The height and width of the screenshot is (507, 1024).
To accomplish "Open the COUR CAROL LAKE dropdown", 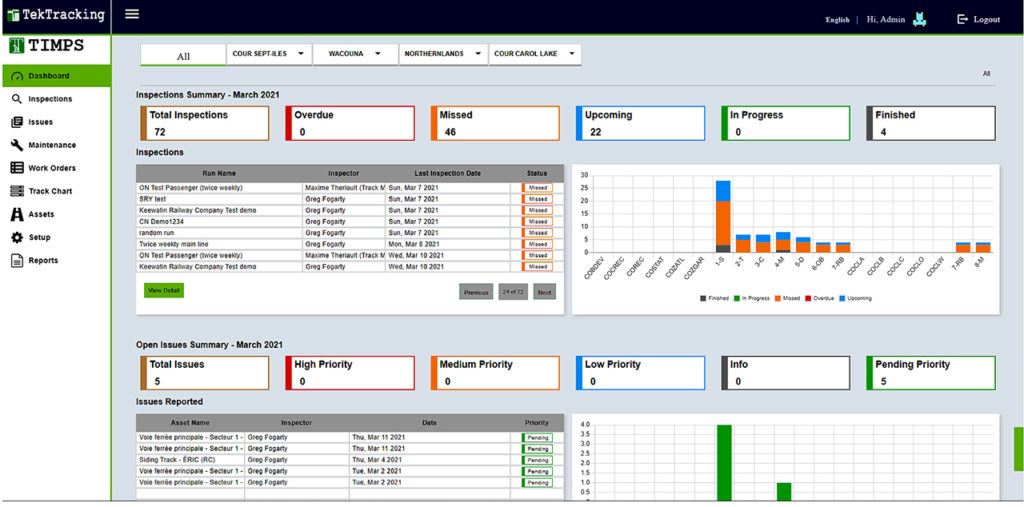I will coord(534,54).
